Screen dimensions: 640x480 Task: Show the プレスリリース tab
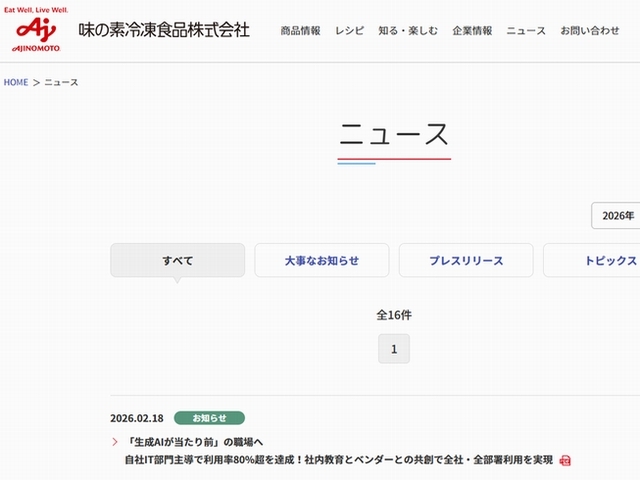point(465,261)
